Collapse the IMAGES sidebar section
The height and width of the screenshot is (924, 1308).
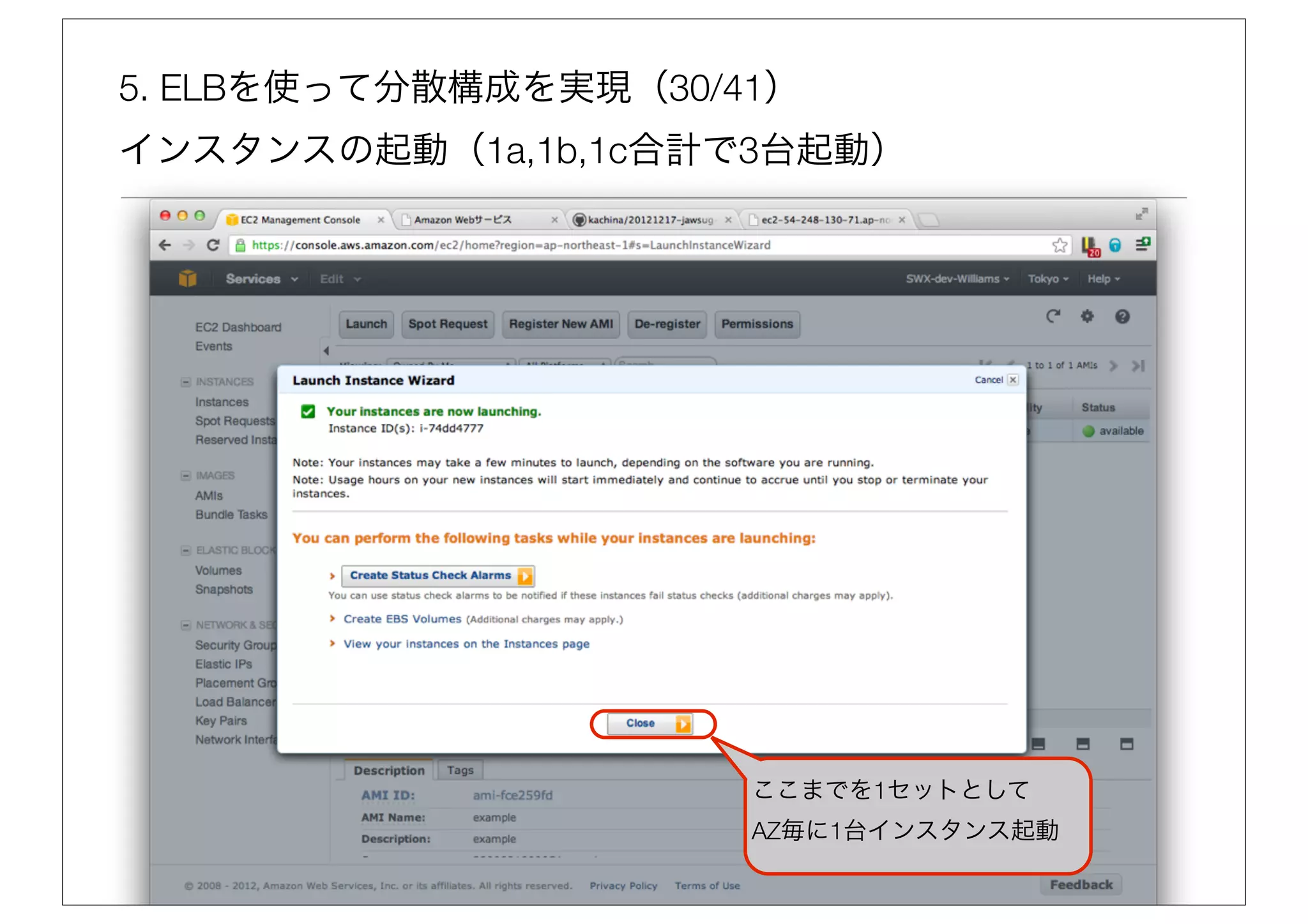click(x=186, y=476)
